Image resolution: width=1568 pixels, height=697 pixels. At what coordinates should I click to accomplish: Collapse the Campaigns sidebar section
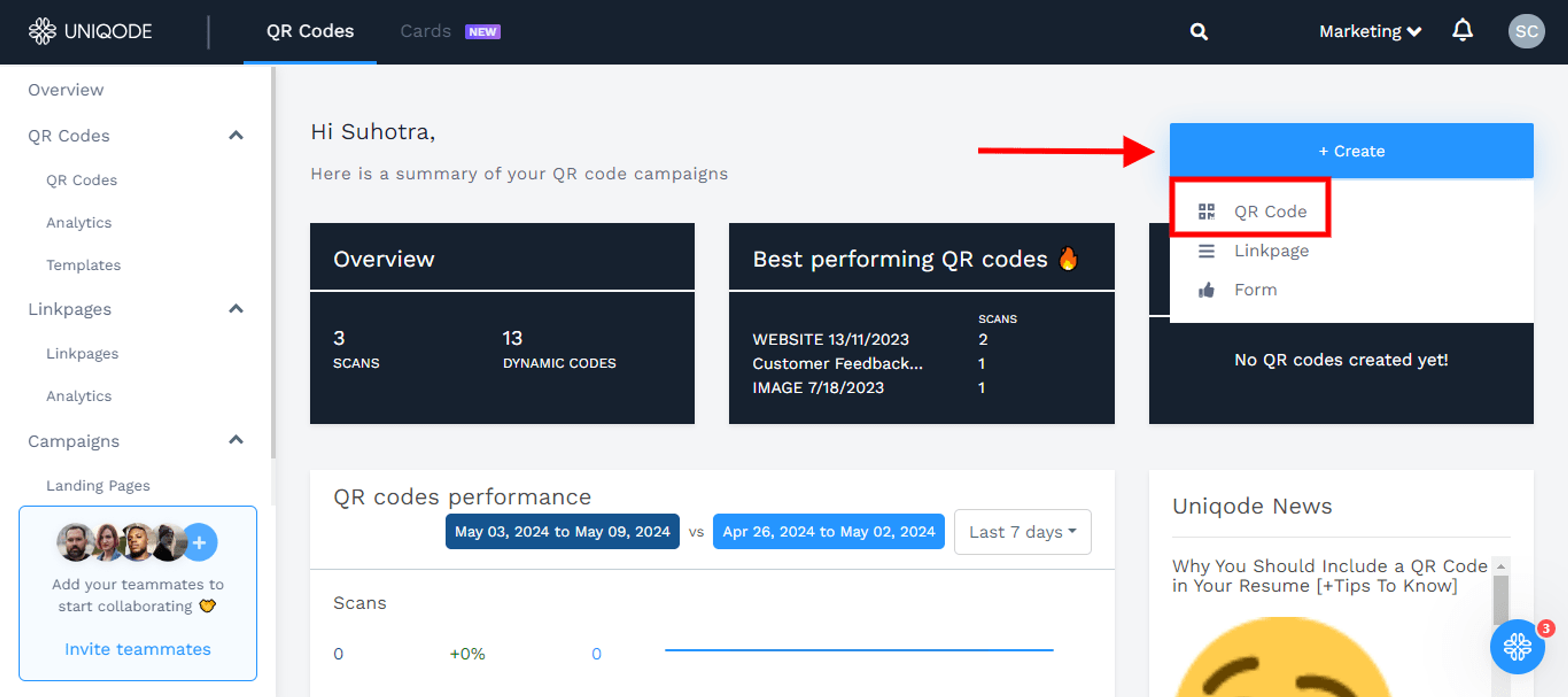coord(236,440)
